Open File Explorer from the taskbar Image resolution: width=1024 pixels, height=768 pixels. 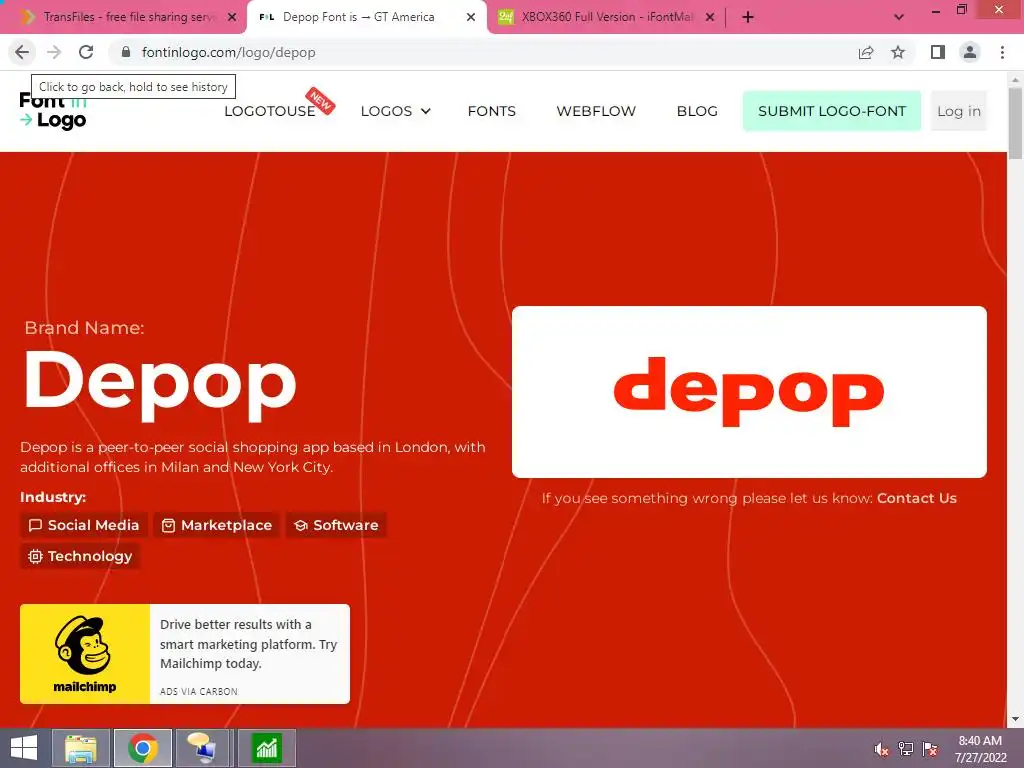(81, 748)
